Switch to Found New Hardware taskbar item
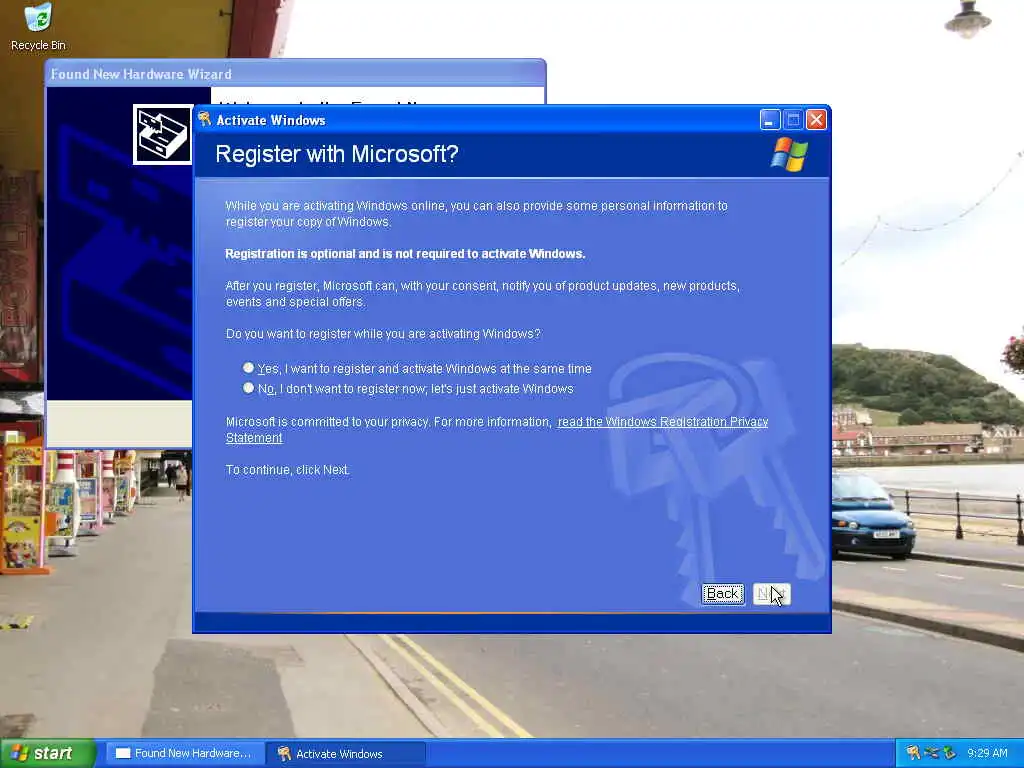The width and height of the screenshot is (1024, 768). [185, 753]
